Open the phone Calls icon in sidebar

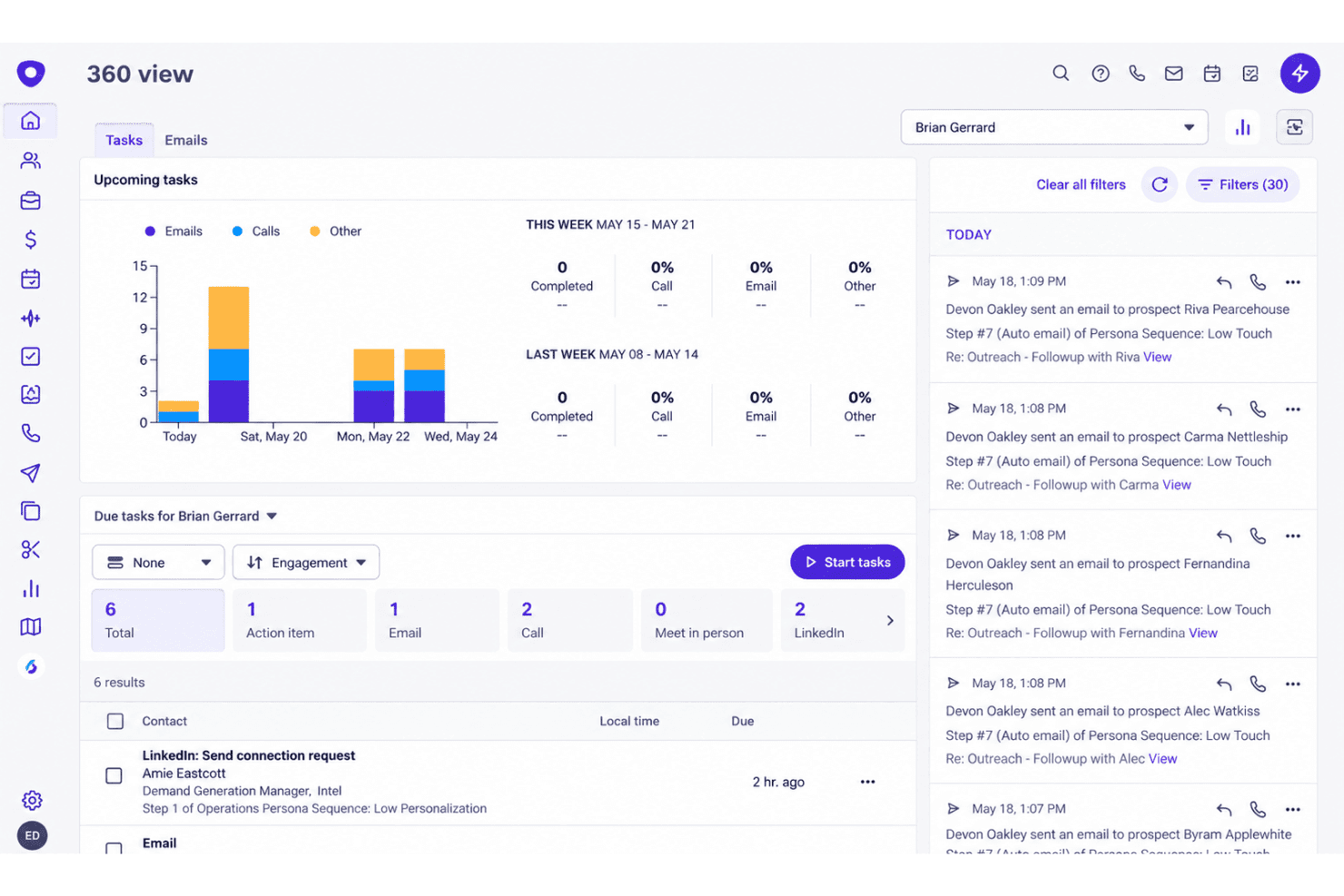31,433
